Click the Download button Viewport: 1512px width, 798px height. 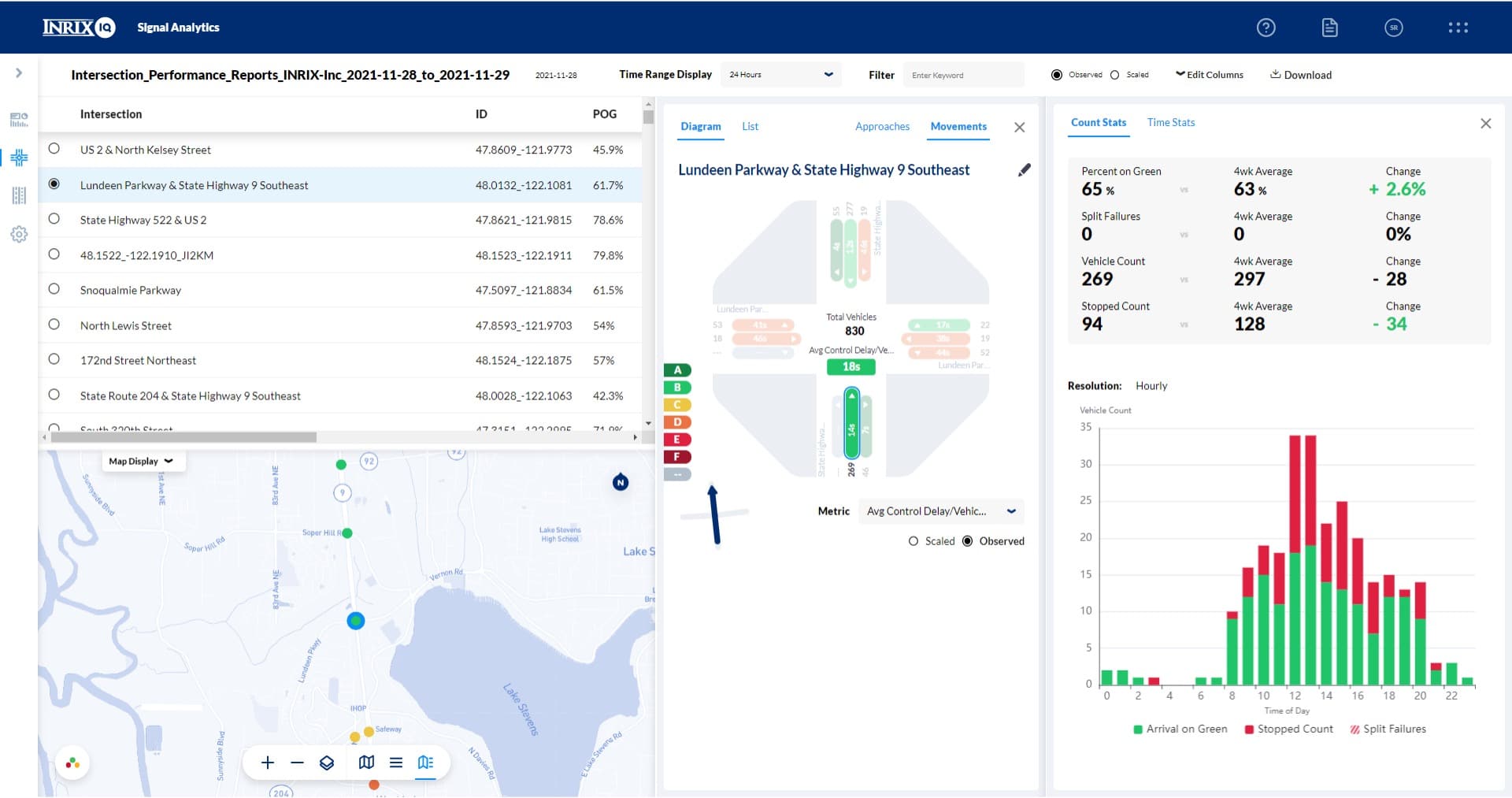[x=1300, y=75]
